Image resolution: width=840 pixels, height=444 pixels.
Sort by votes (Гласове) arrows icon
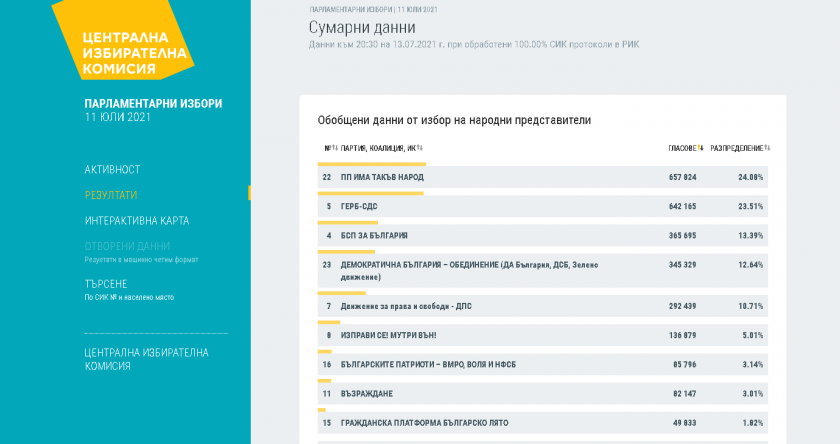tap(701, 148)
